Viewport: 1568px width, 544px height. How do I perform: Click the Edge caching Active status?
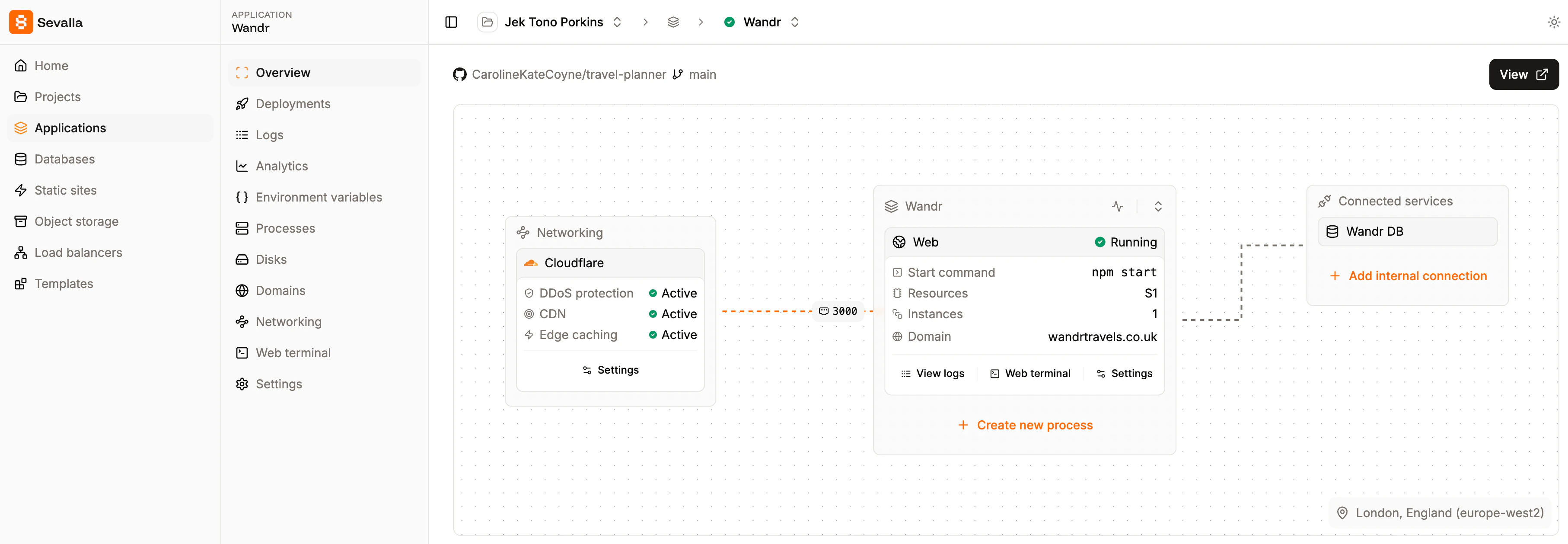tap(672, 334)
